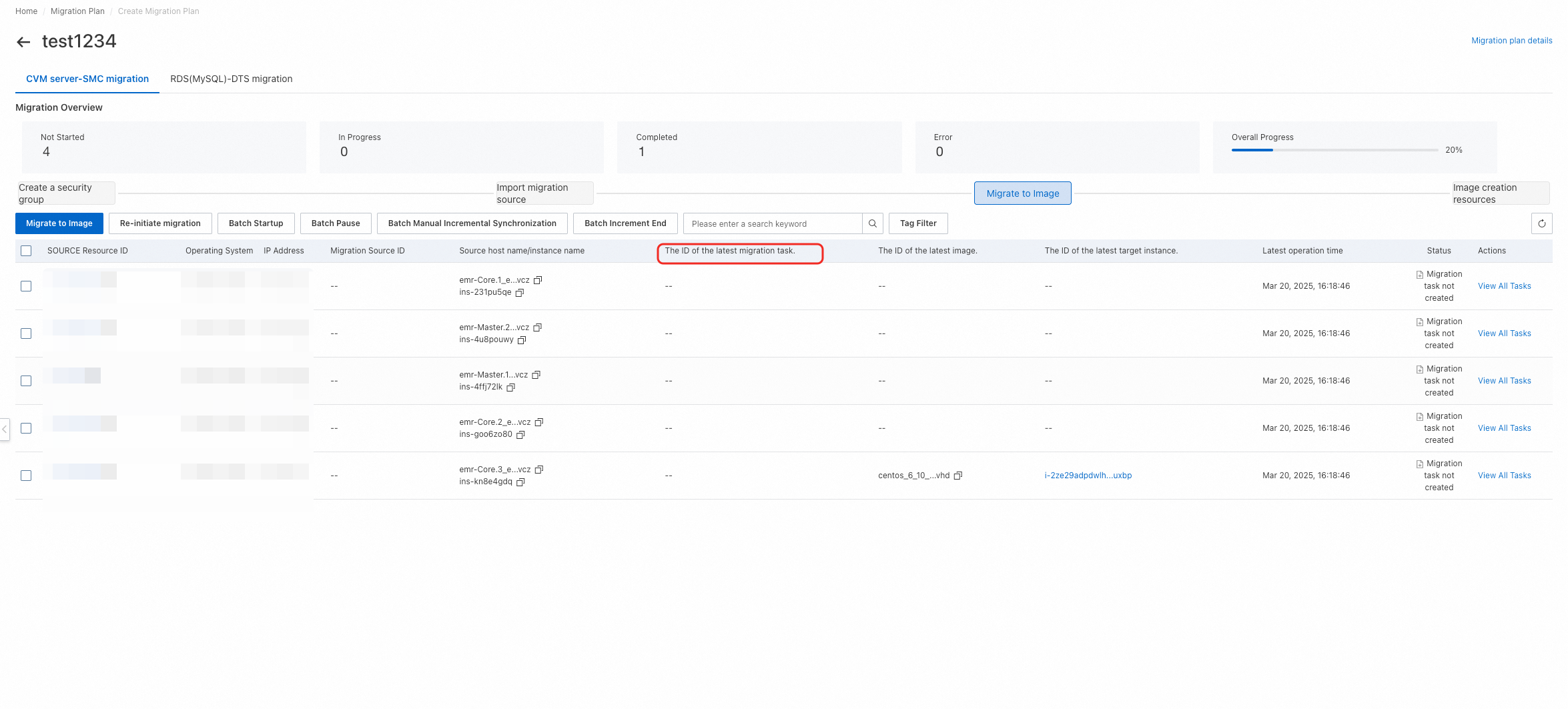The height and width of the screenshot is (709, 1568).
Task: Click status document icon for emr-Core.2 row
Action: (1420, 417)
